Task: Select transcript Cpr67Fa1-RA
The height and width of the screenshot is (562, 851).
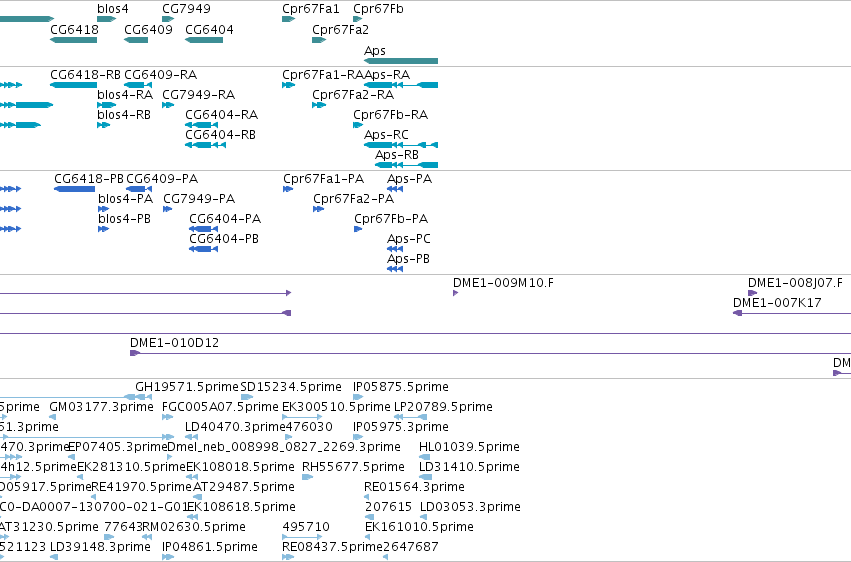Action: tap(323, 74)
